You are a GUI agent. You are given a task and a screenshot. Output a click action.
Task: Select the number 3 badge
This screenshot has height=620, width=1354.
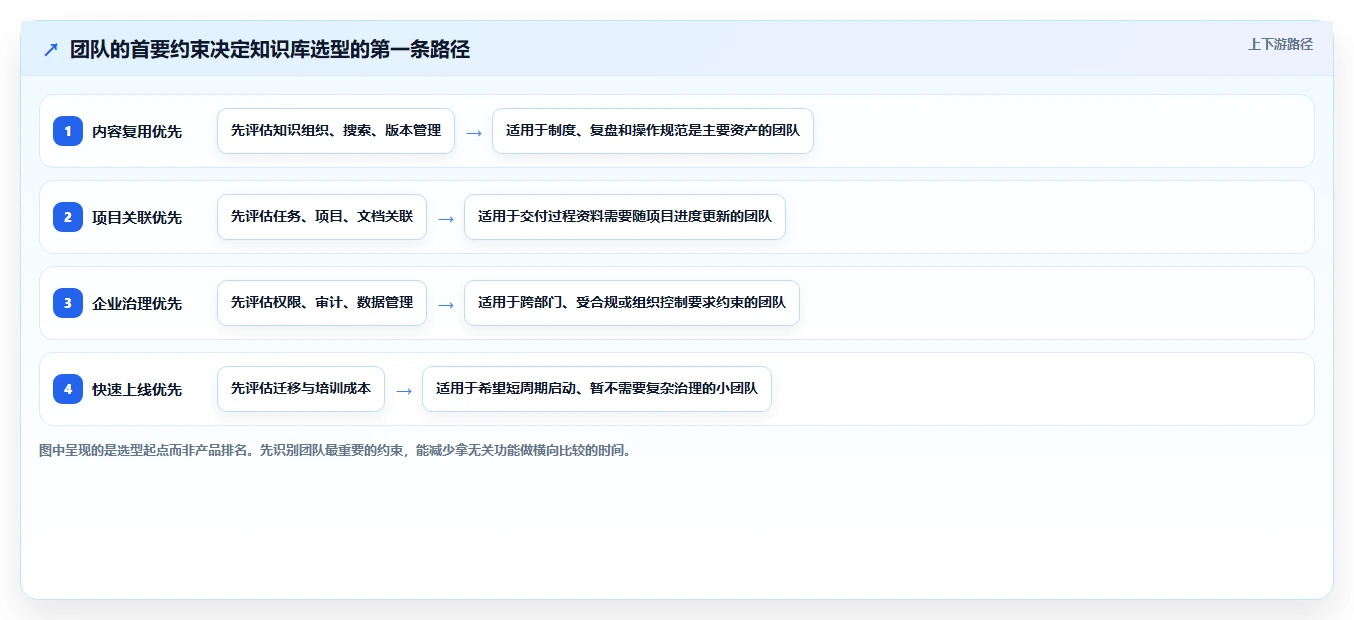68,303
